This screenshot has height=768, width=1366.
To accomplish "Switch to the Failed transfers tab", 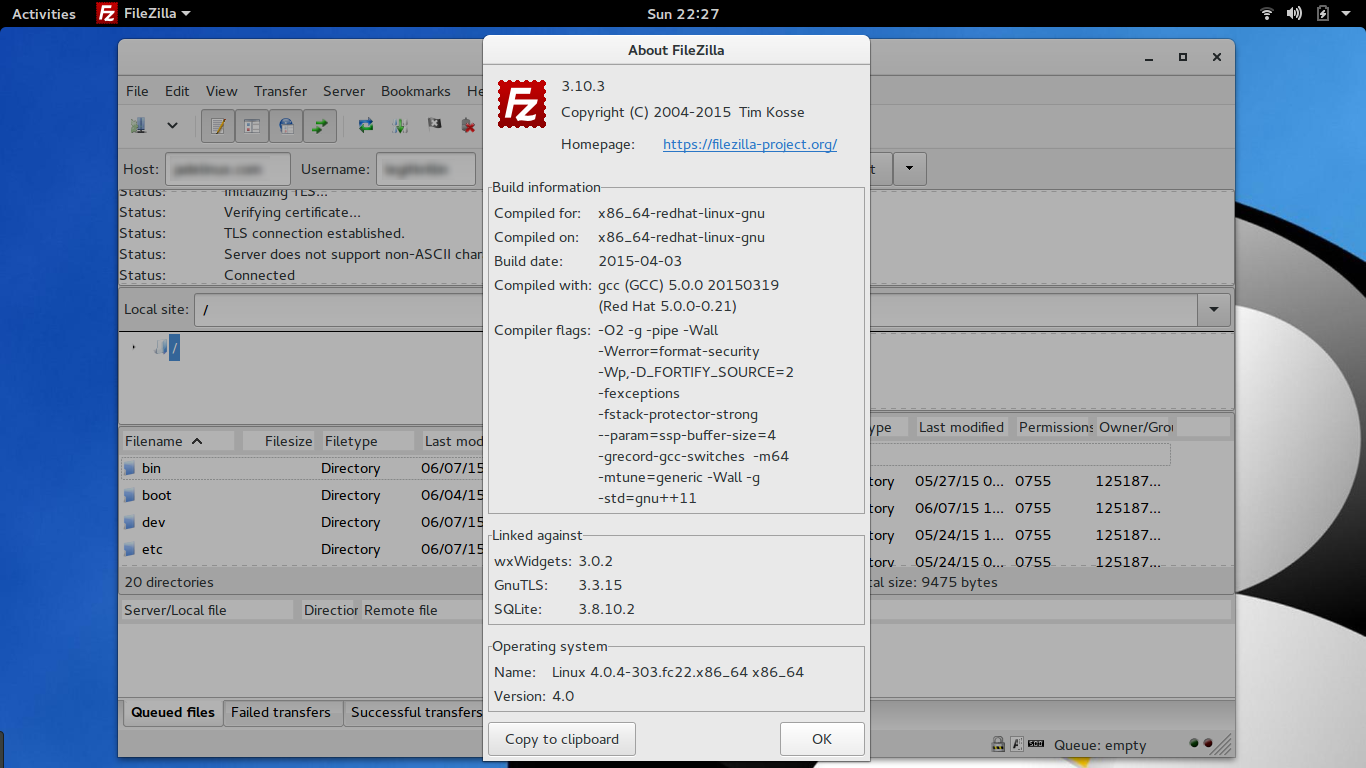I will (x=281, y=712).
